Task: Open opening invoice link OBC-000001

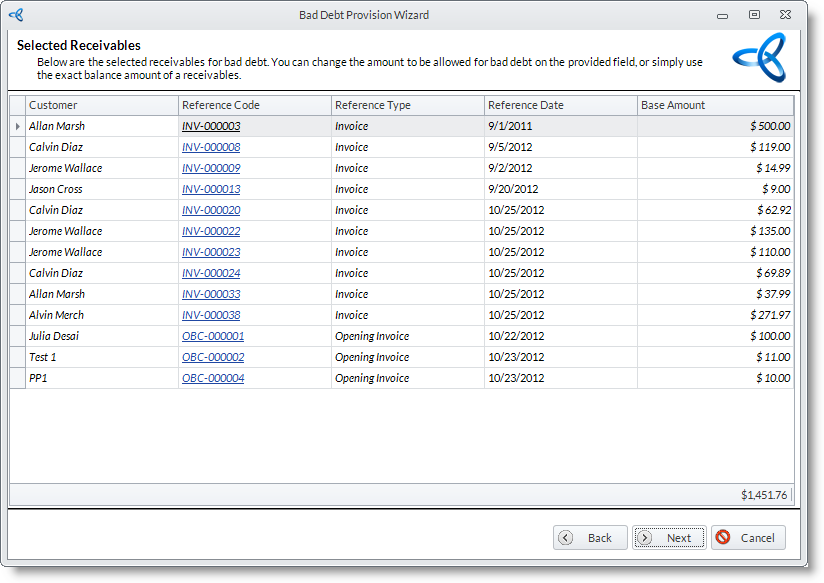Action: coord(213,336)
